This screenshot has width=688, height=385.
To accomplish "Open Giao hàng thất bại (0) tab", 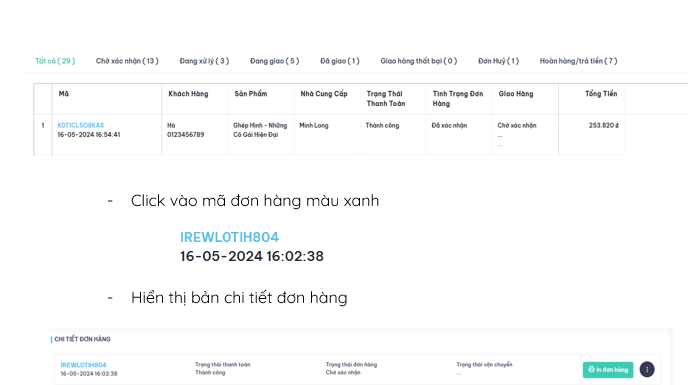I will pyautogui.click(x=419, y=61).
